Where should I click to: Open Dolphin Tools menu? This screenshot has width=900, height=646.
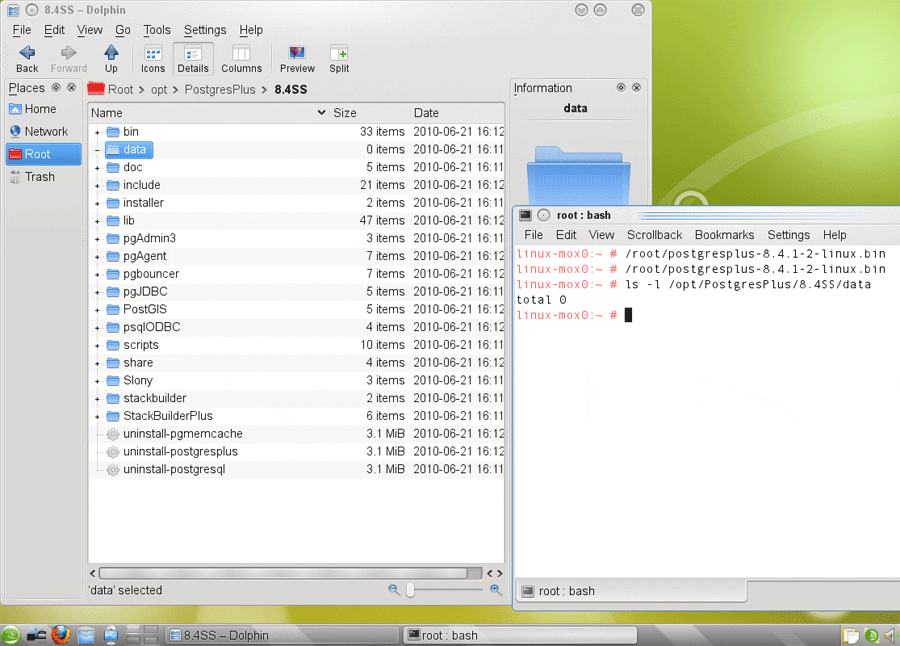157,30
